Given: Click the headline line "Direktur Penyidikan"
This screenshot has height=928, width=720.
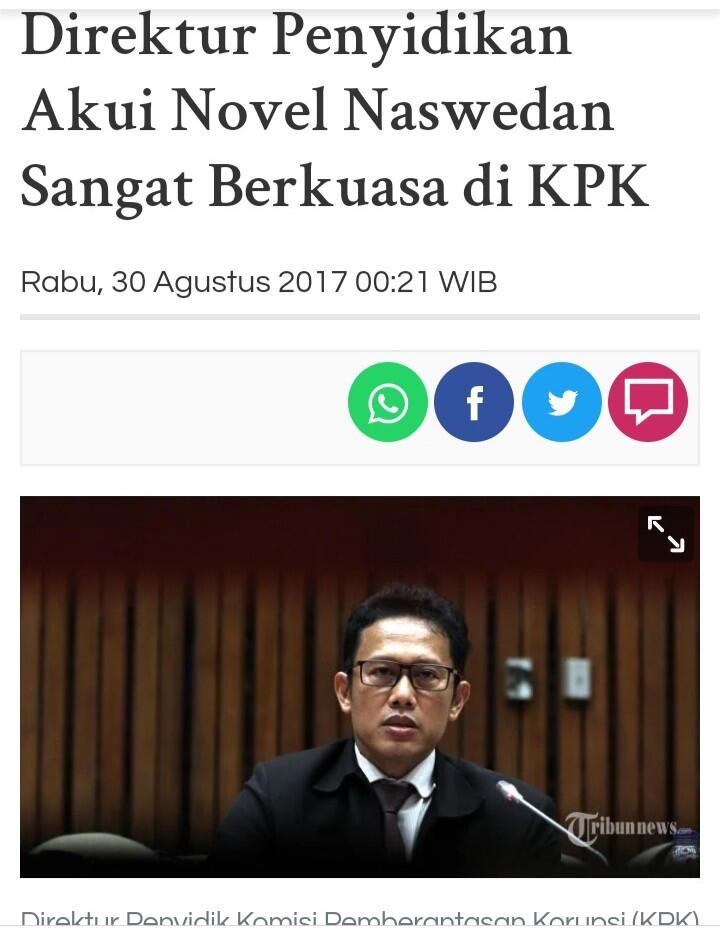Looking at the screenshot, I should click(x=296, y=38).
